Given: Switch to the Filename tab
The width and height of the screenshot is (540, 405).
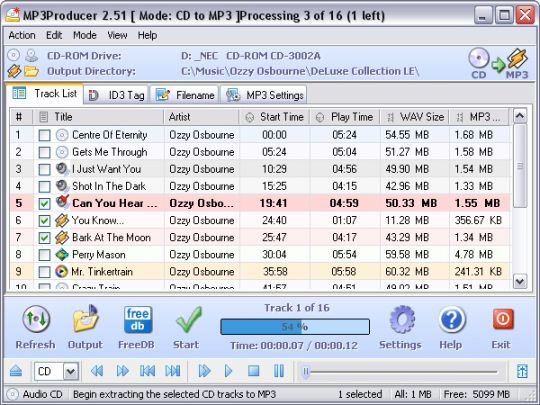Looking at the screenshot, I should pyautogui.click(x=185, y=95).
